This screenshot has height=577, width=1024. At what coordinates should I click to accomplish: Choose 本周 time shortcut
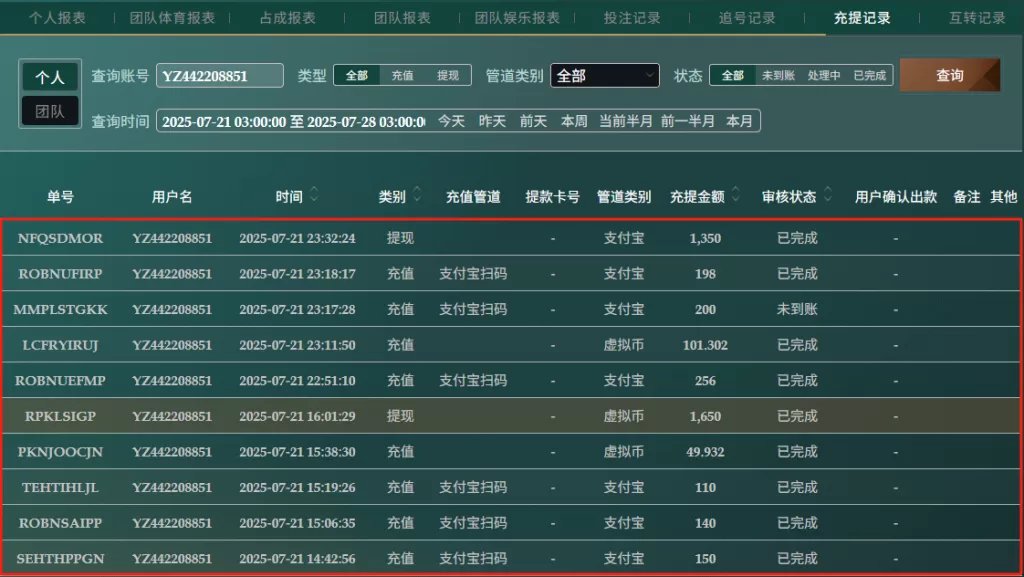(574, 121)
